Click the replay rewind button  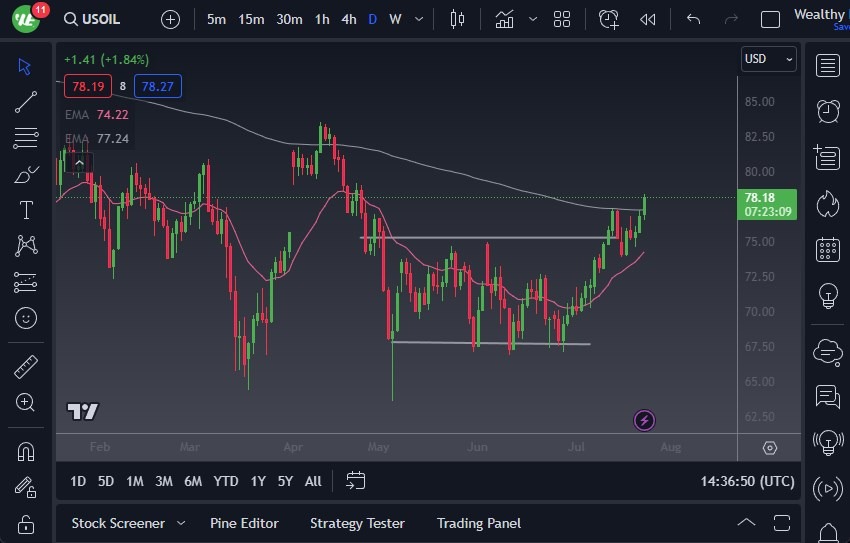pyautogui.click(x=648, y=19)
